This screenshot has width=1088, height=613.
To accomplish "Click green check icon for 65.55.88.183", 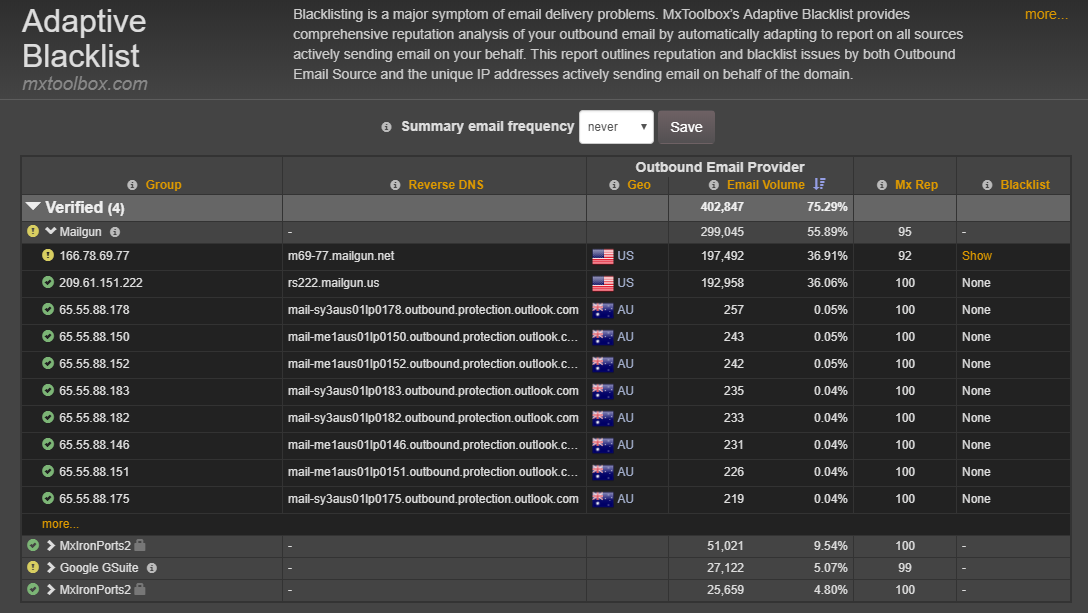I will (48, 390).
